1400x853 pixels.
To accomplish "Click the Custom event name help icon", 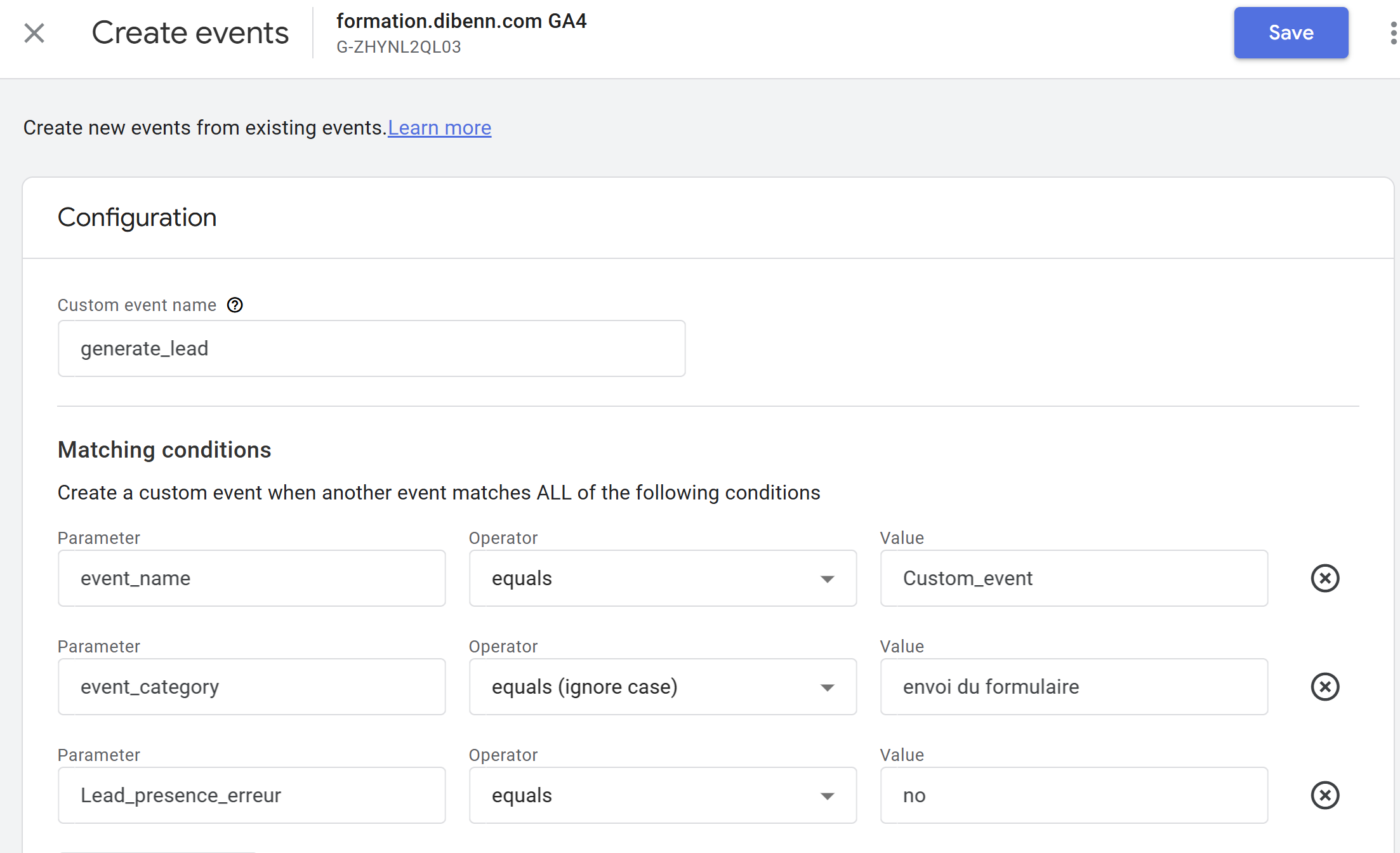I will click(x=235, y=305).
